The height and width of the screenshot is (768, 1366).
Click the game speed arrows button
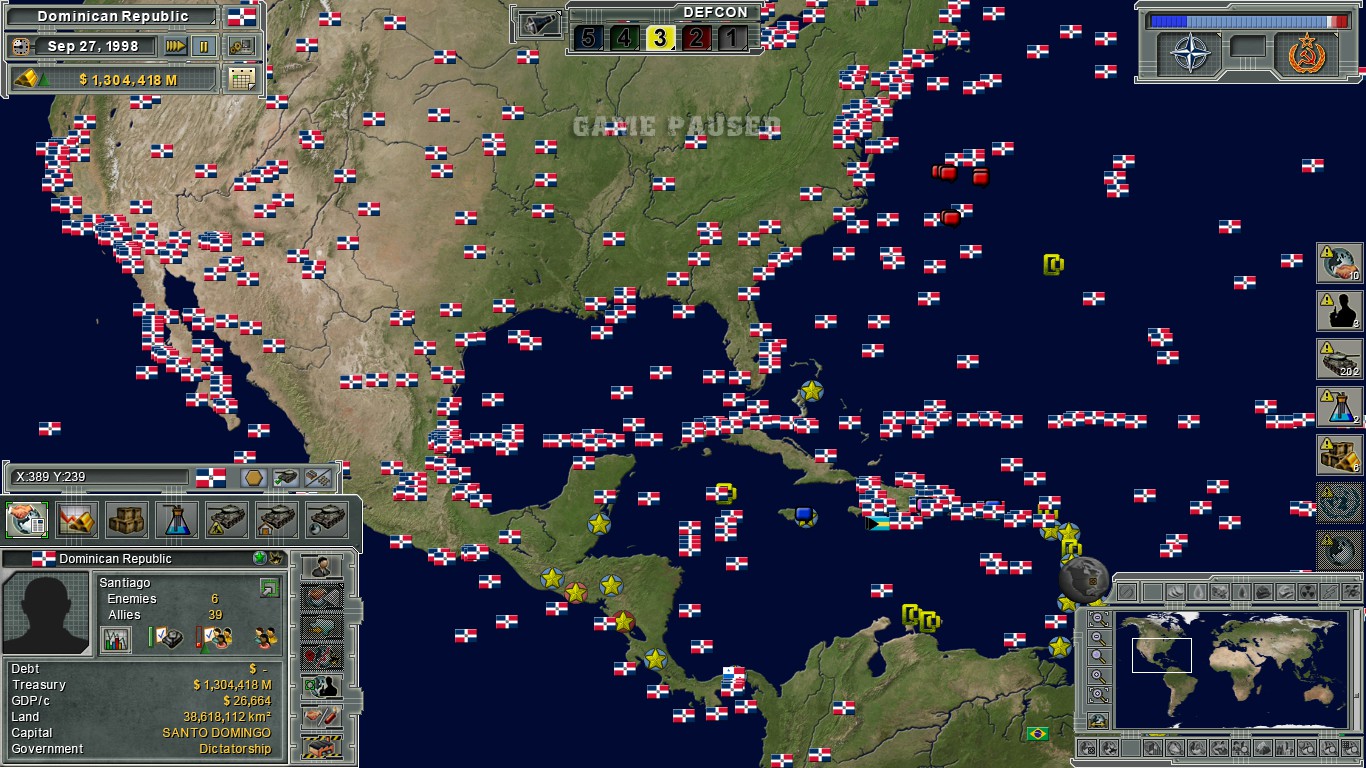click(x=176, y=46)
